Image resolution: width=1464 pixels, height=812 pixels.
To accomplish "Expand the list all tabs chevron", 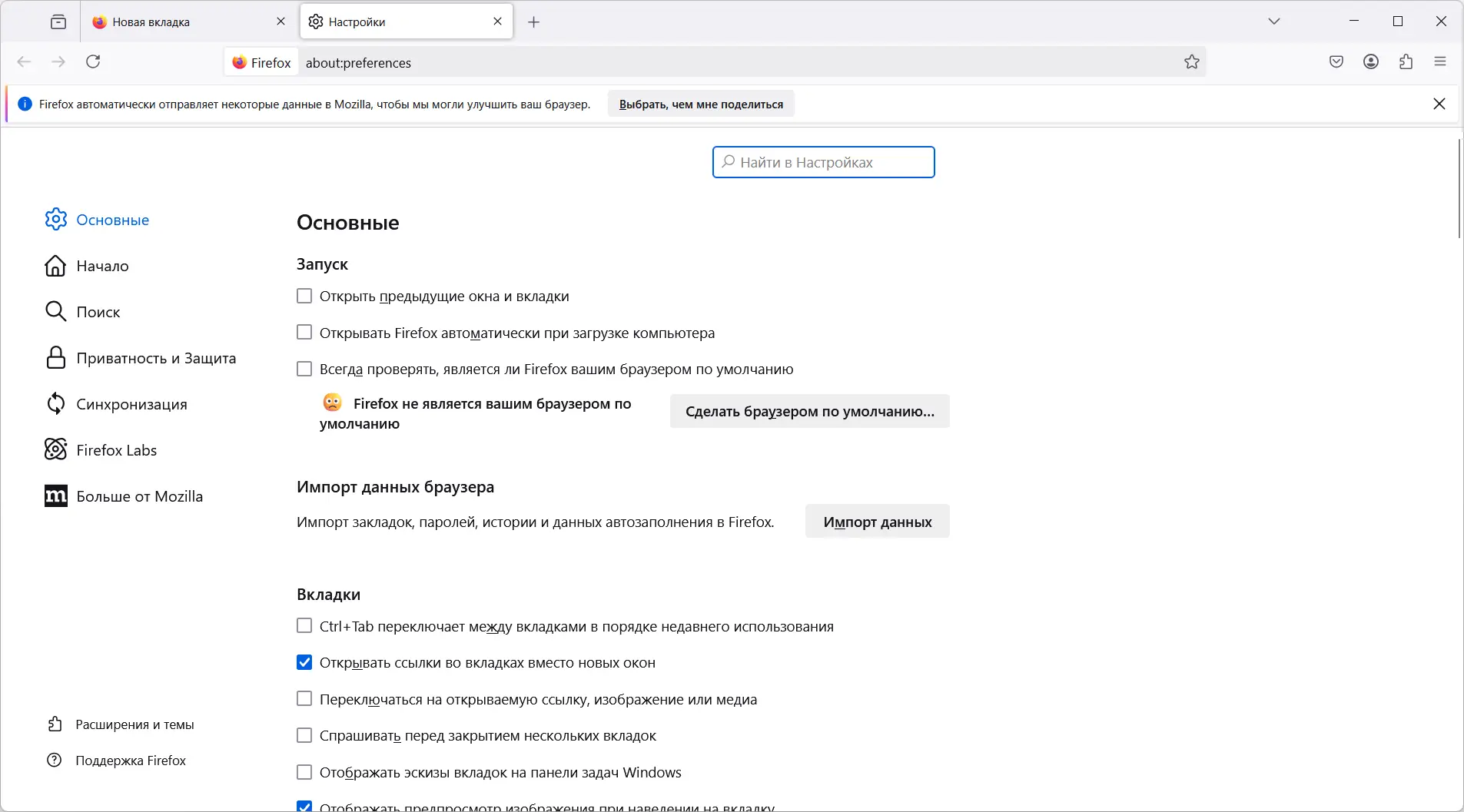I will (x=1274, y=22).
